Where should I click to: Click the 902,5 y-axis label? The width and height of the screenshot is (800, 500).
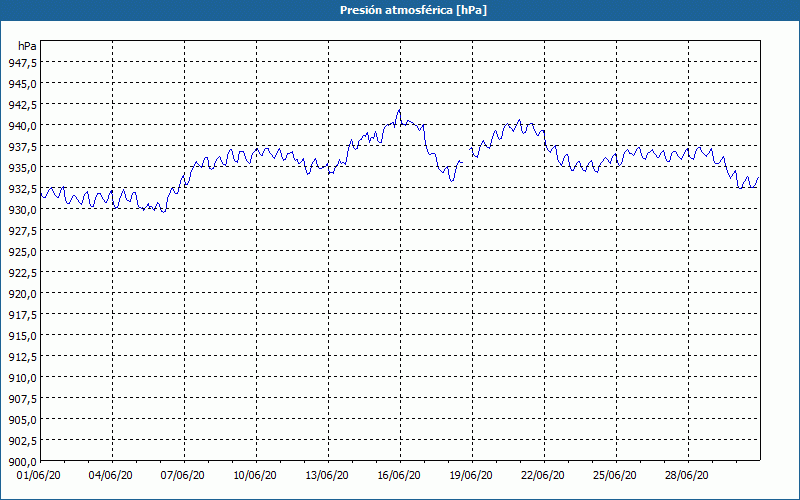pos(22,440)
